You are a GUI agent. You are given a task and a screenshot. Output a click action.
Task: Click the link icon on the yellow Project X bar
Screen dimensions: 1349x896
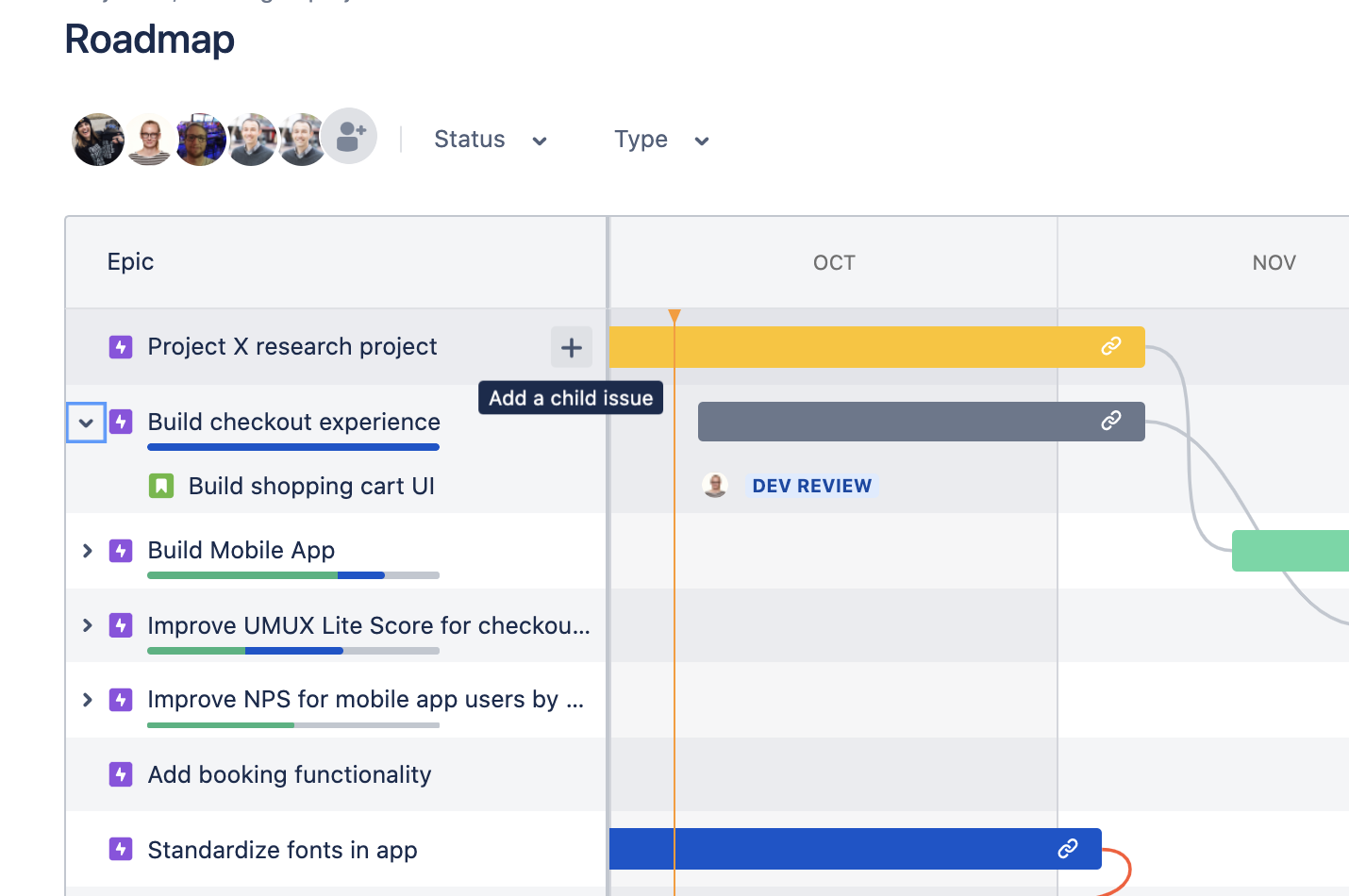pos(1111,346)
